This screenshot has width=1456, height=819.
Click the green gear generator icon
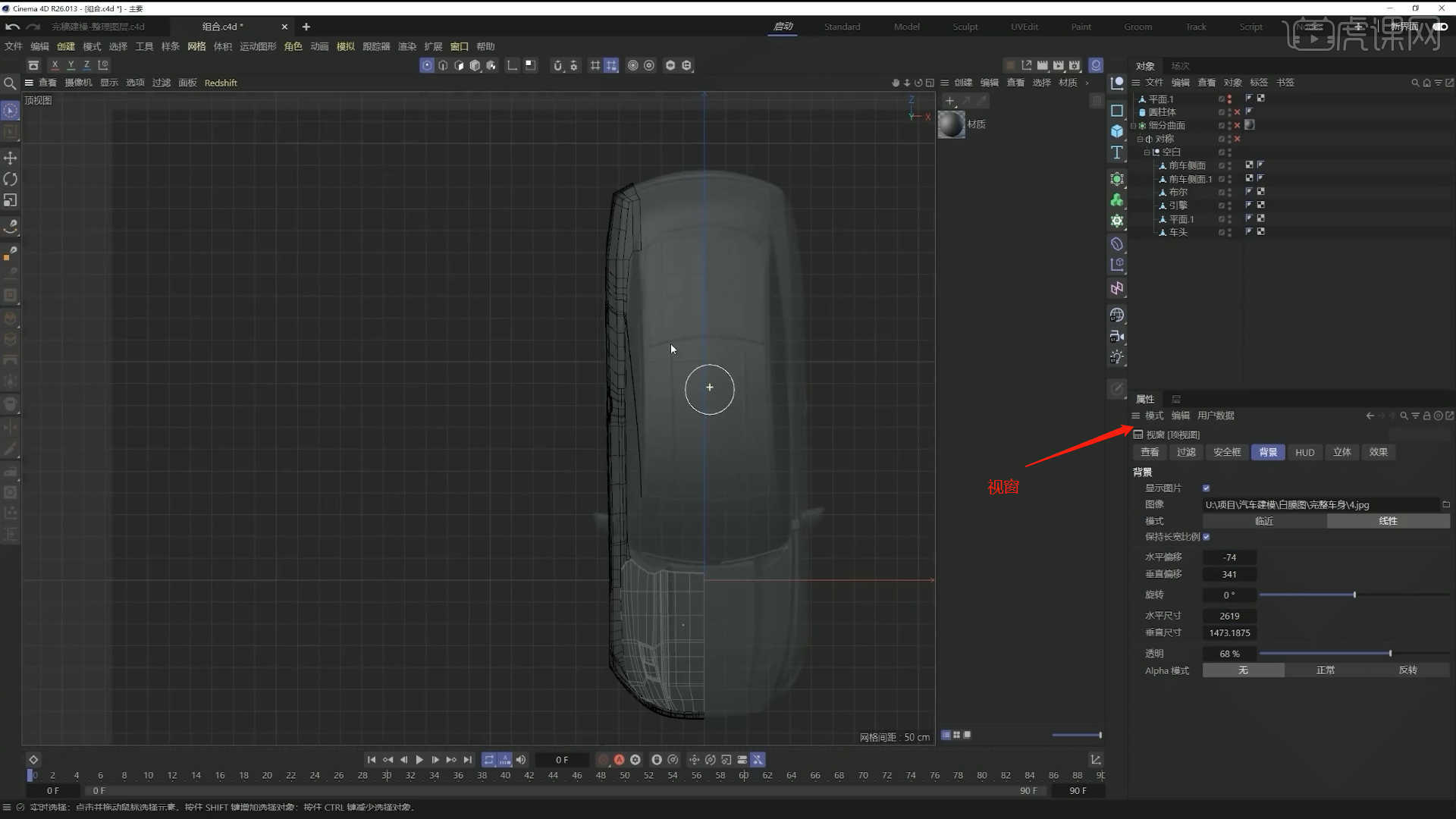coord(1117,221)
